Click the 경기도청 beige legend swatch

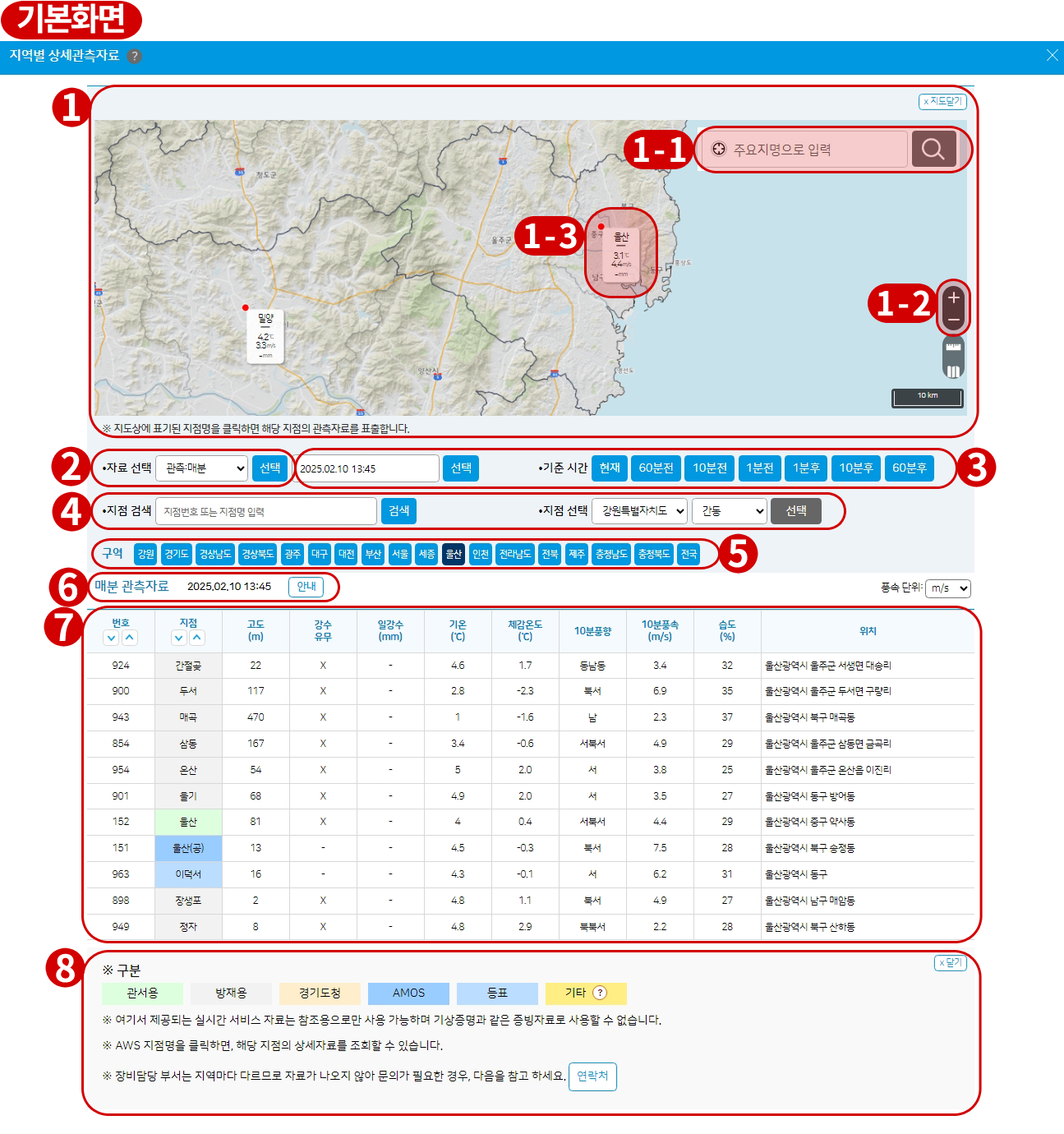(320, 993)
